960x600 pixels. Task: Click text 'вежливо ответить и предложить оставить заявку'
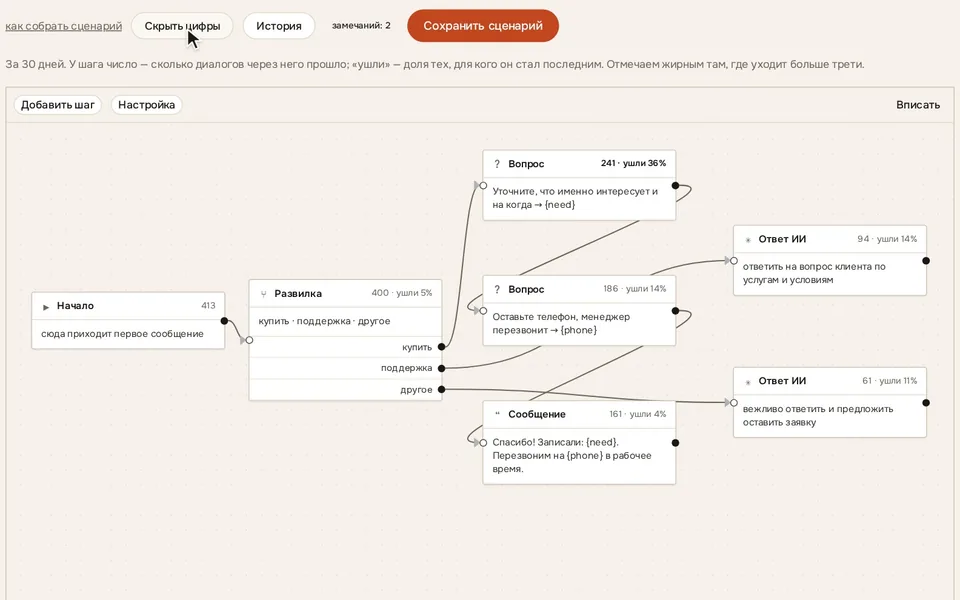tap(818, 415)
